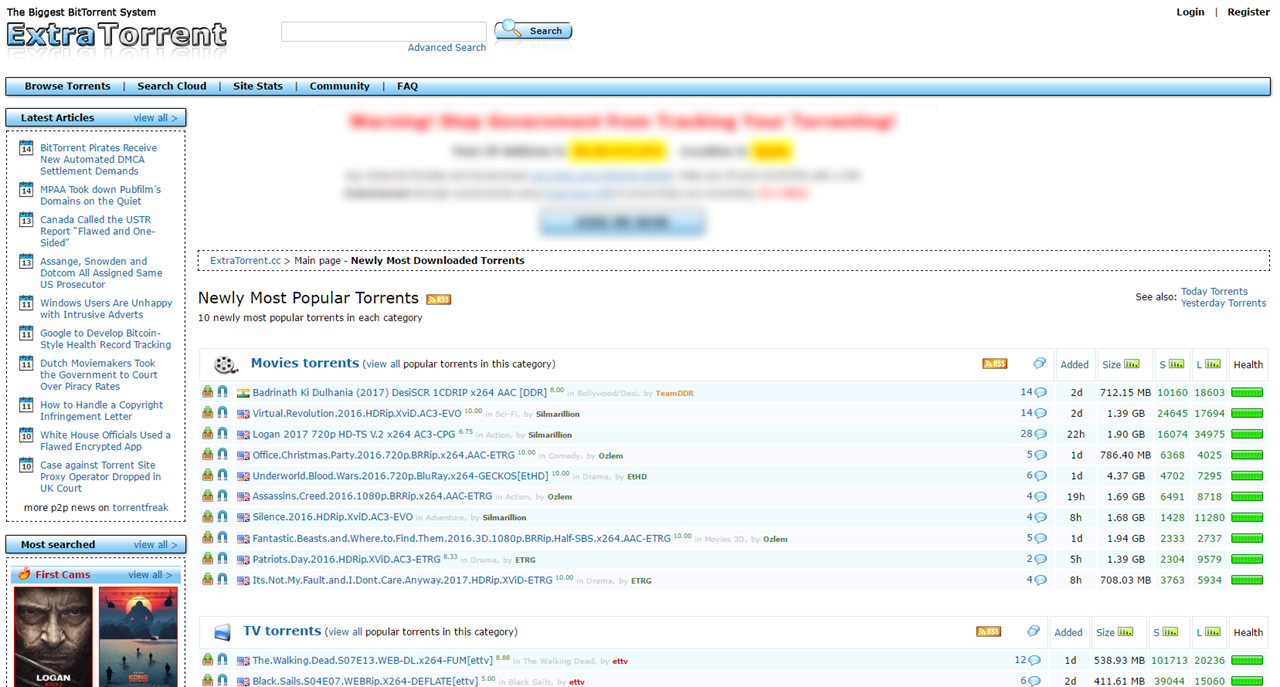Click health bar for Badrinath Ki Dulhania

1247,393
